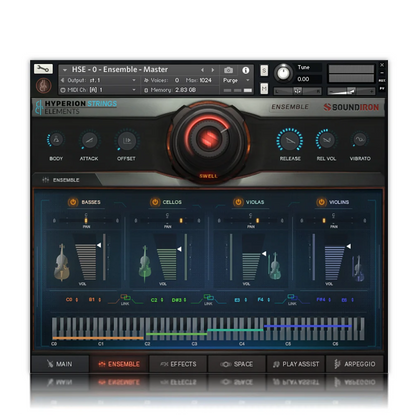The image size is (416, 416).
Task: Switch to the Ensemble tab
Action: coord(119,364)
